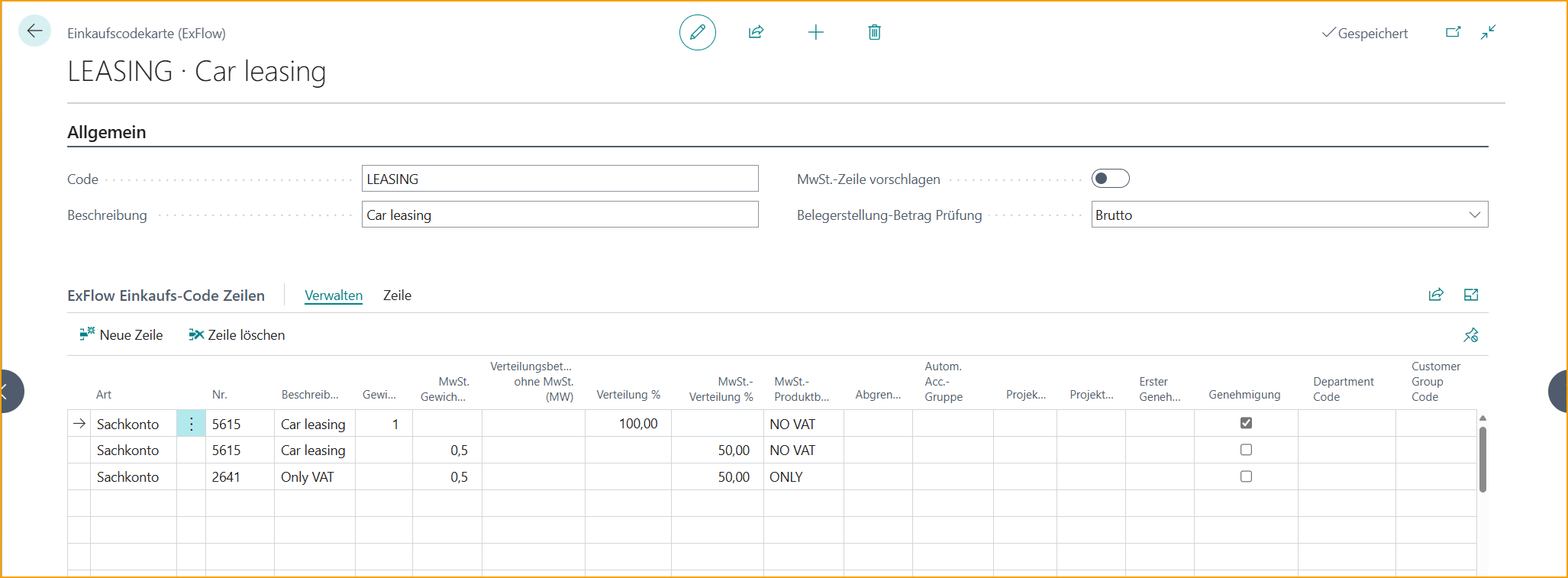Sort by the Art column header
This screenshot has width=1568, height=578.
(104, 395)
